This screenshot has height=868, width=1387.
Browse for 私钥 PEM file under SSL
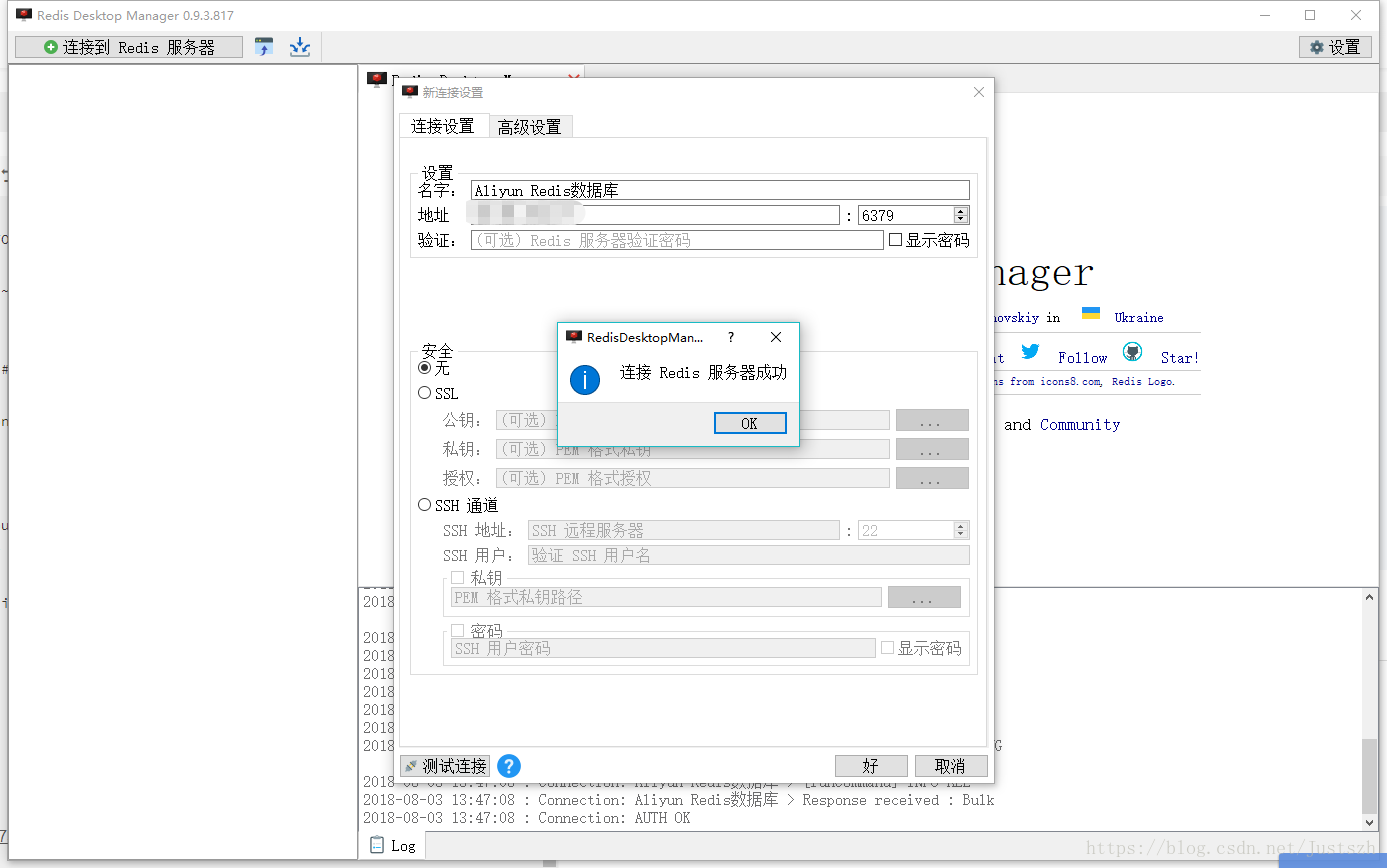pyautogui.click(x=932, y=449)
